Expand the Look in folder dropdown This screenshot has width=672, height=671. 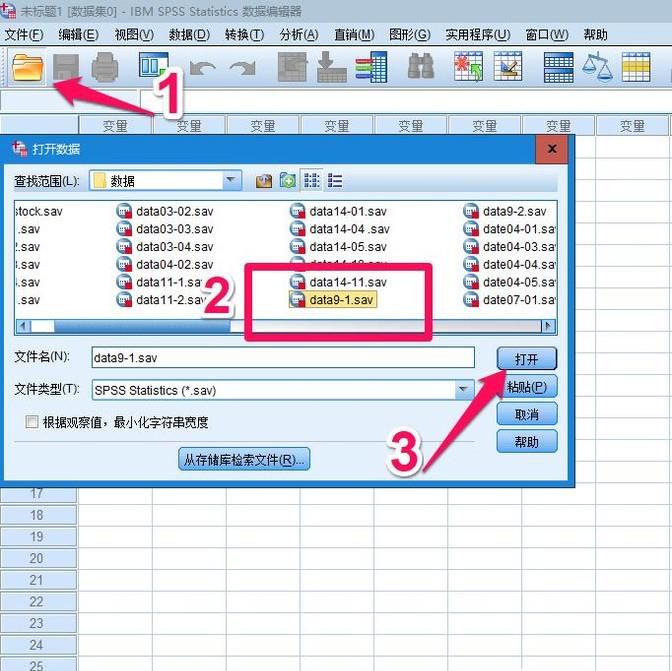(231, 180)
